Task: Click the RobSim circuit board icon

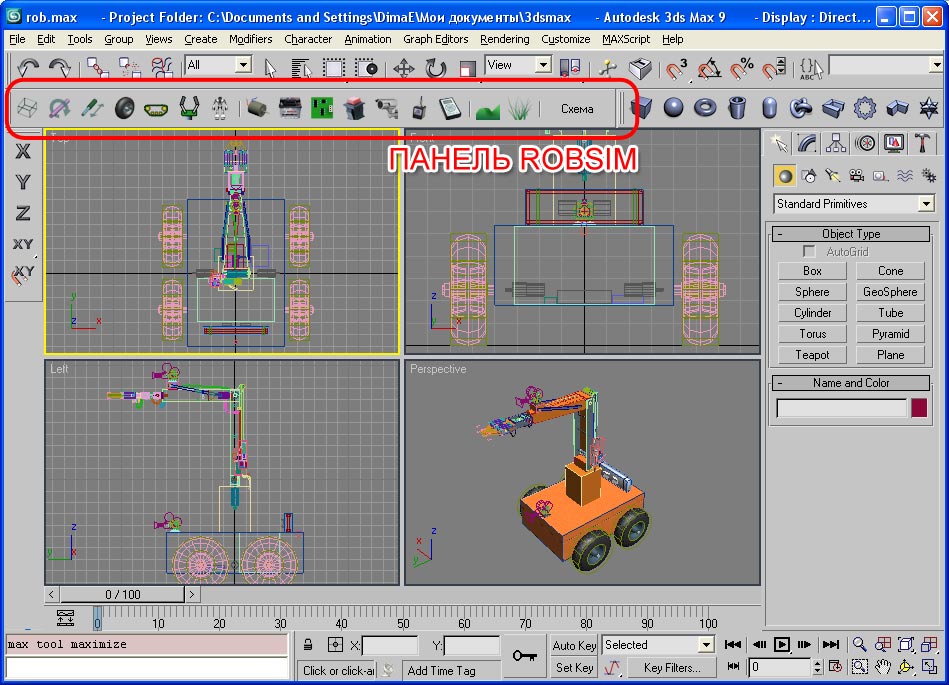Action: coord(322,108)
